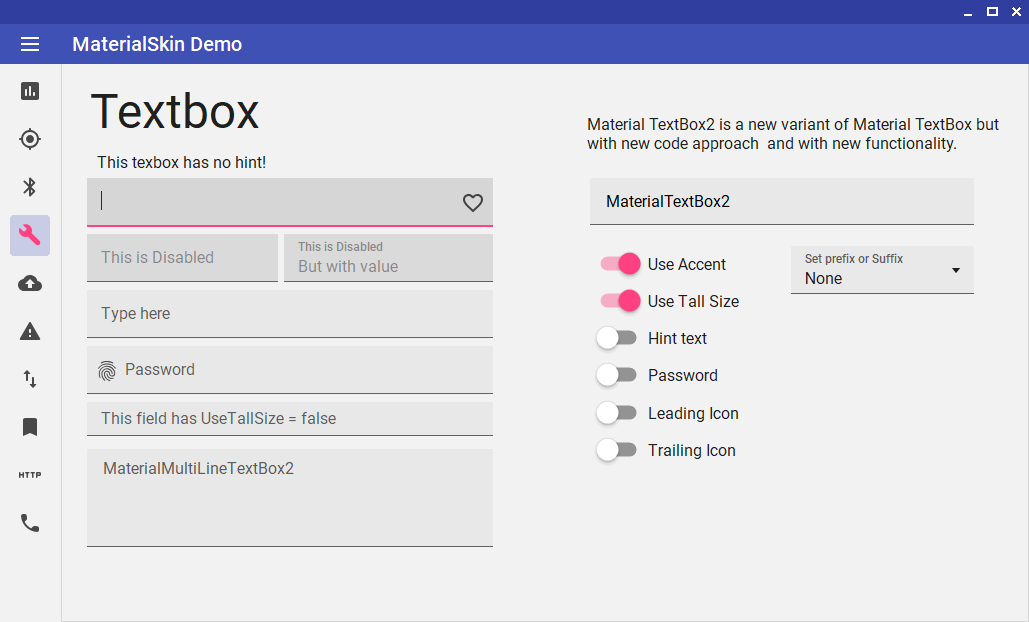Click the Textbox page heading

point(175,112)
